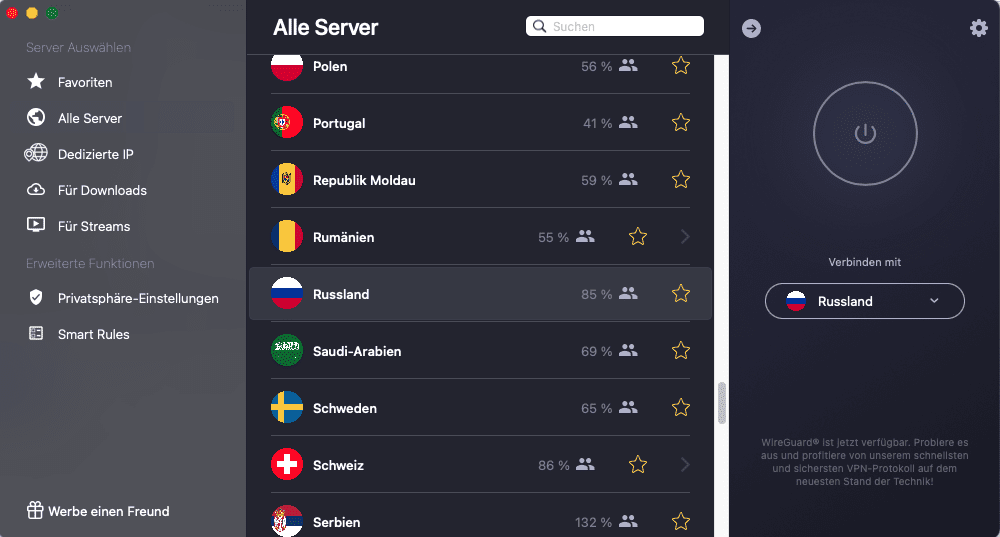
Task: Open the settings gear icon
Action: [x=978, y=28]
